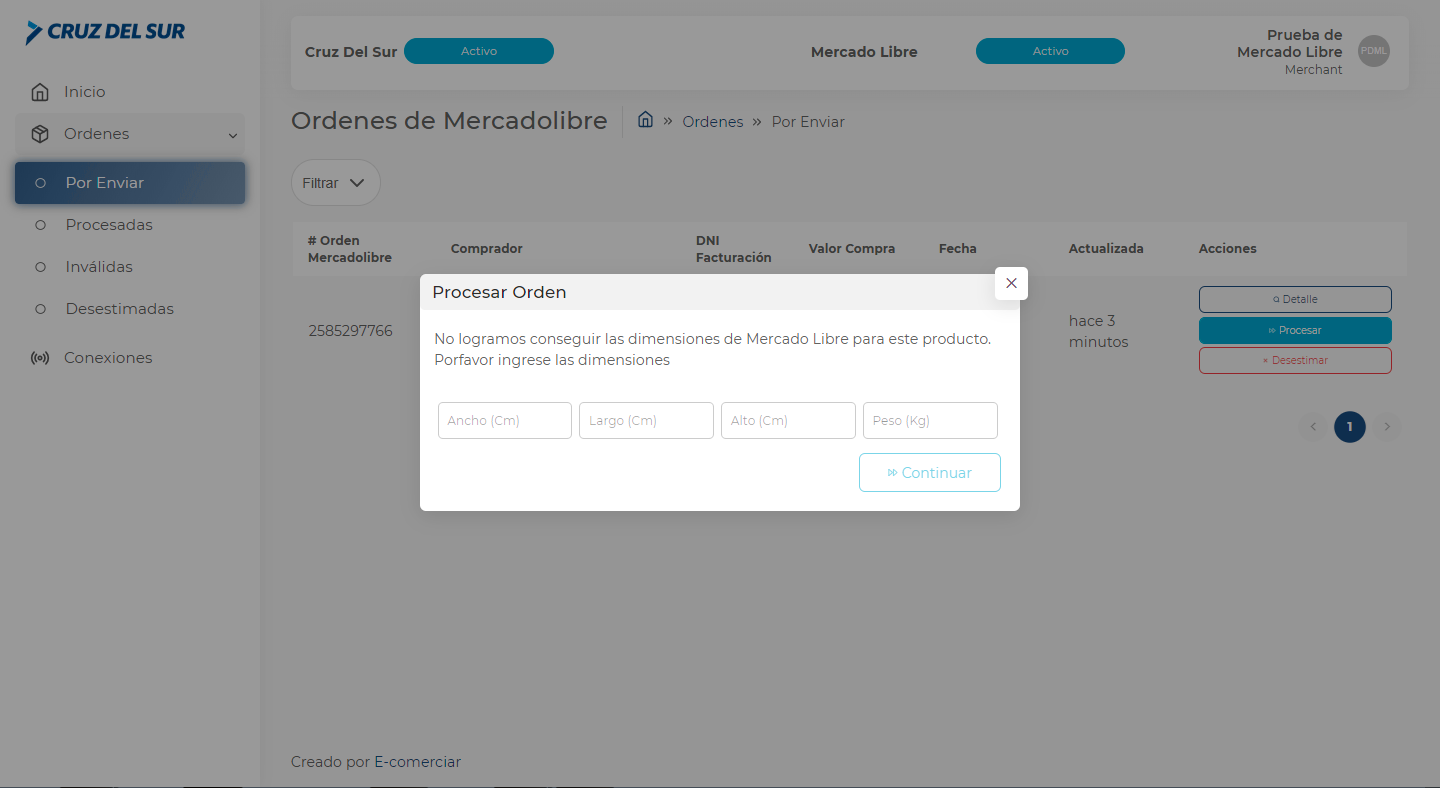Focus the Ancho (Cm) input field

coord(505,421)
